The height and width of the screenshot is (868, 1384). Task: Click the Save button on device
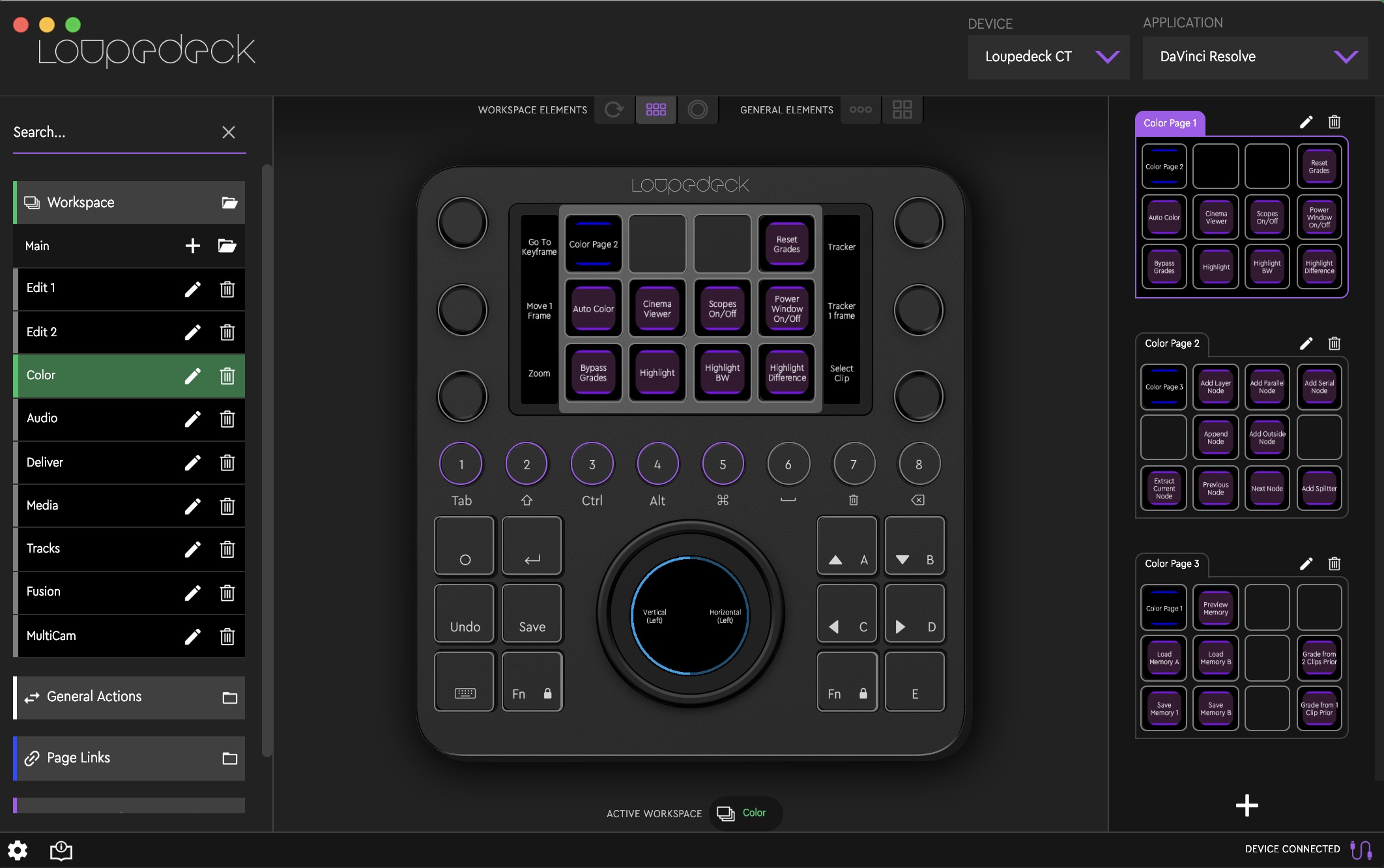click(532, 613)
